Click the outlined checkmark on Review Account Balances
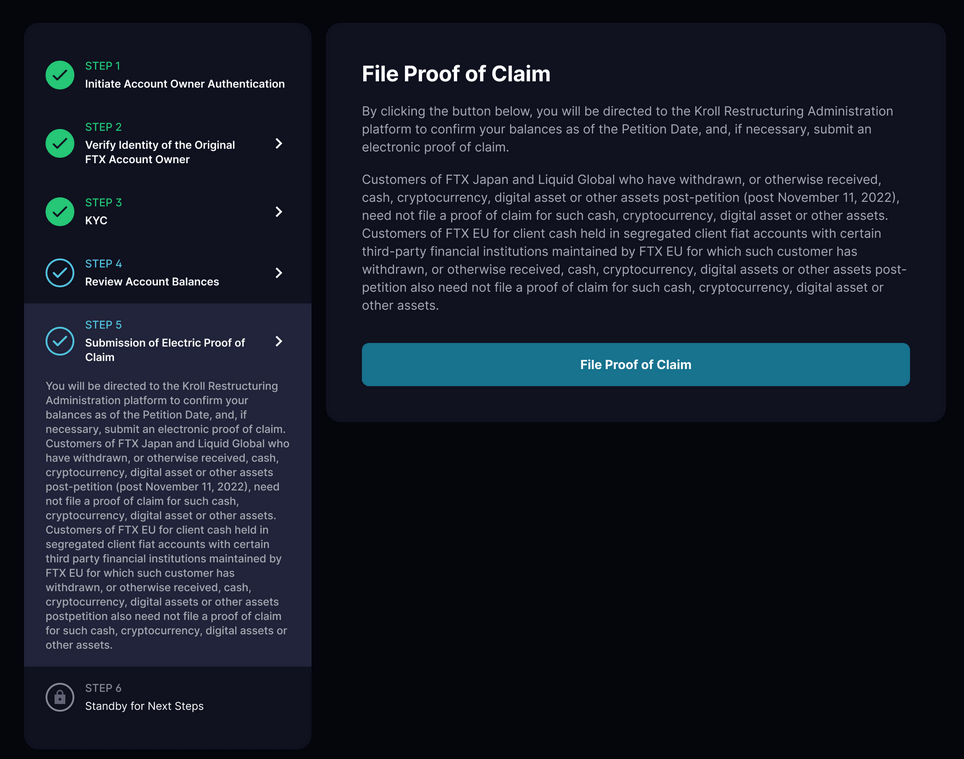This screenshot has height=759, width=964. pyautogui.click(x=59, y=272)
